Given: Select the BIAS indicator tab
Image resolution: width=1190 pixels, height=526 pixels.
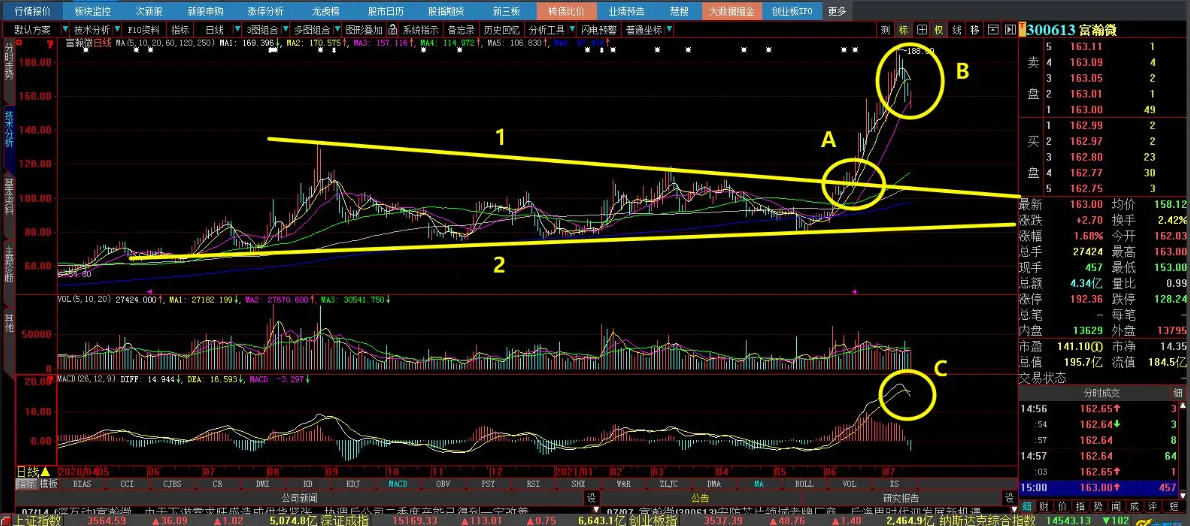Looking at the screenshot, I should click(81, 483).
